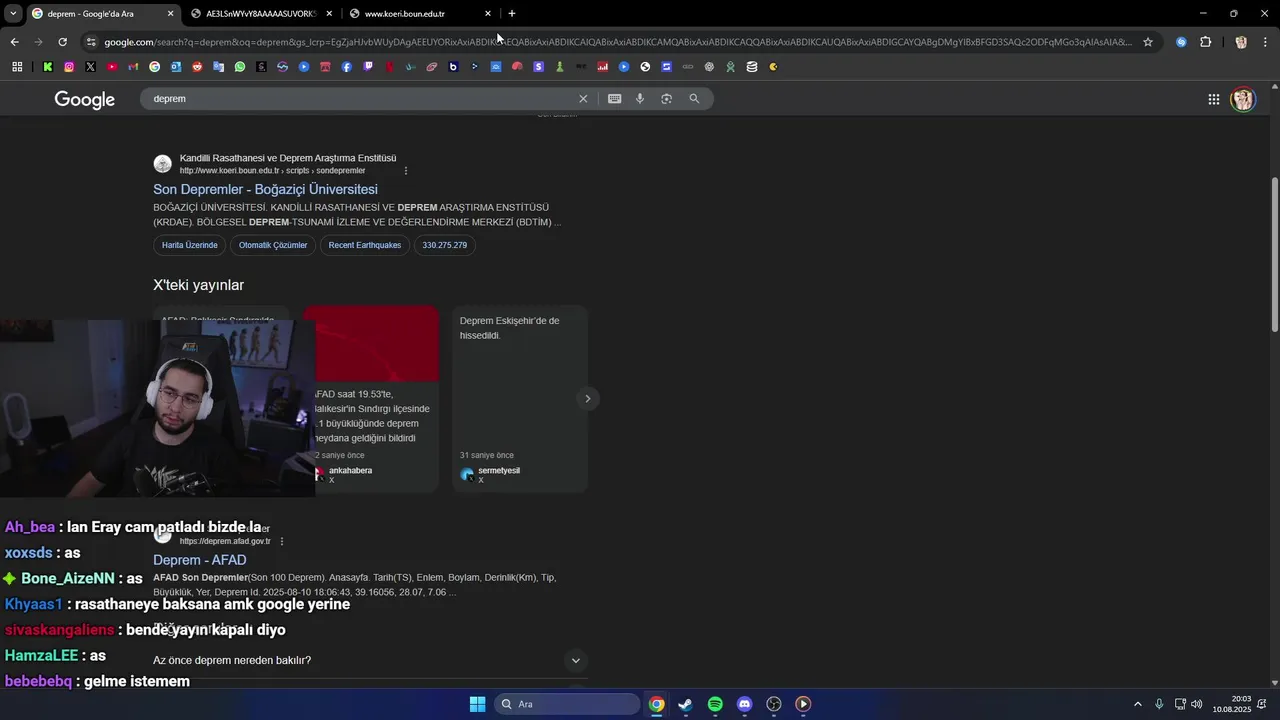
Task: Open the Gmail bookmark icon
Action: (x=133, y=67)
